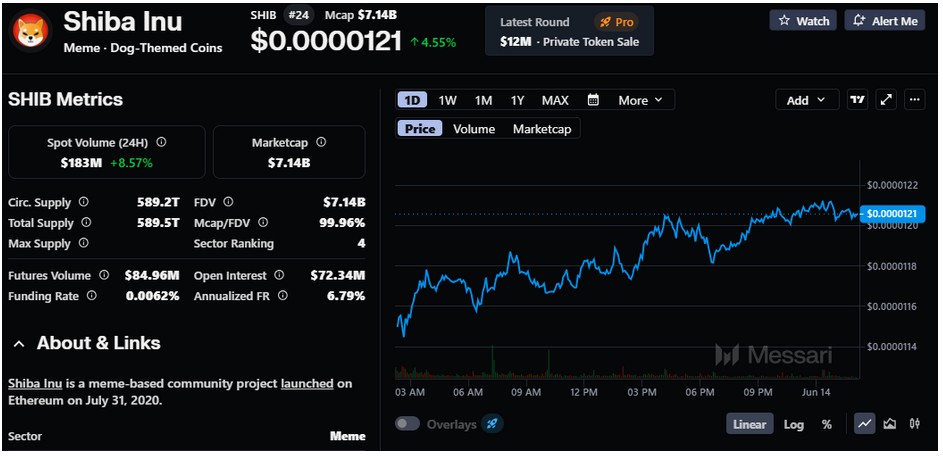Screen dimensions: 943x456
Task: Select the 1Y time range
Action: point(517,100)
